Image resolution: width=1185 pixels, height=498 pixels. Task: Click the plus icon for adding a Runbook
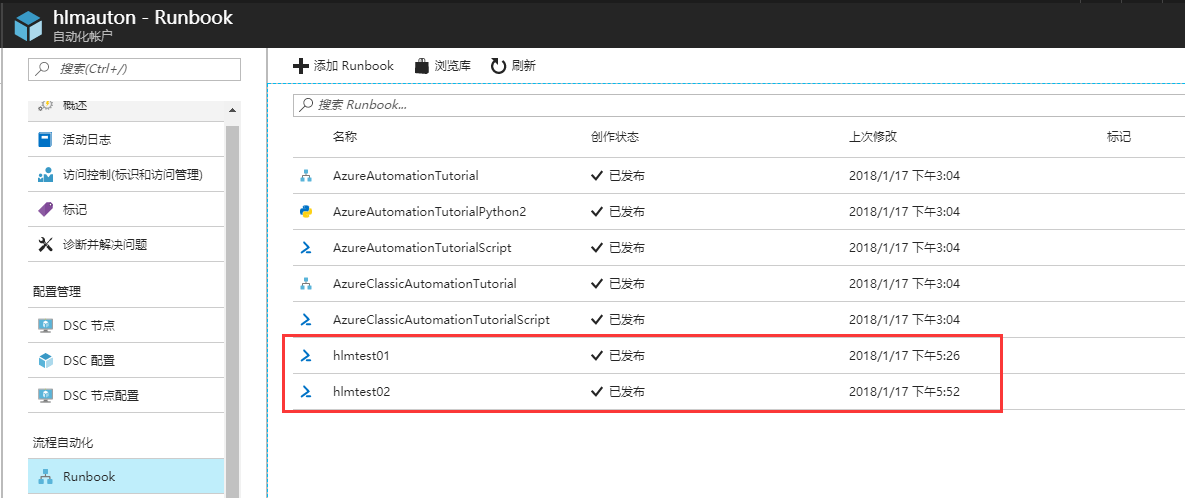300,66
